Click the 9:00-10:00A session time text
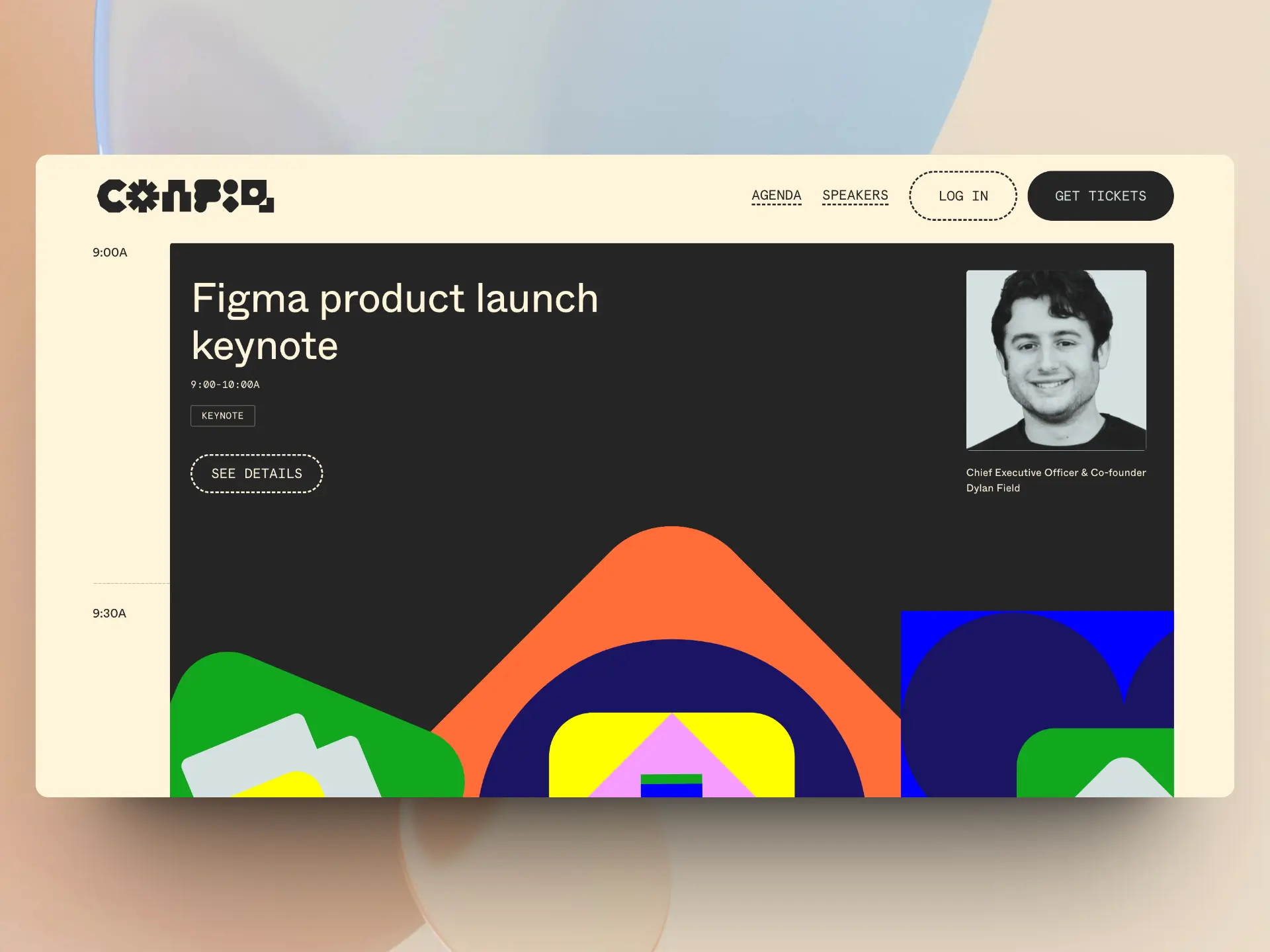 (x=226, y=385)
